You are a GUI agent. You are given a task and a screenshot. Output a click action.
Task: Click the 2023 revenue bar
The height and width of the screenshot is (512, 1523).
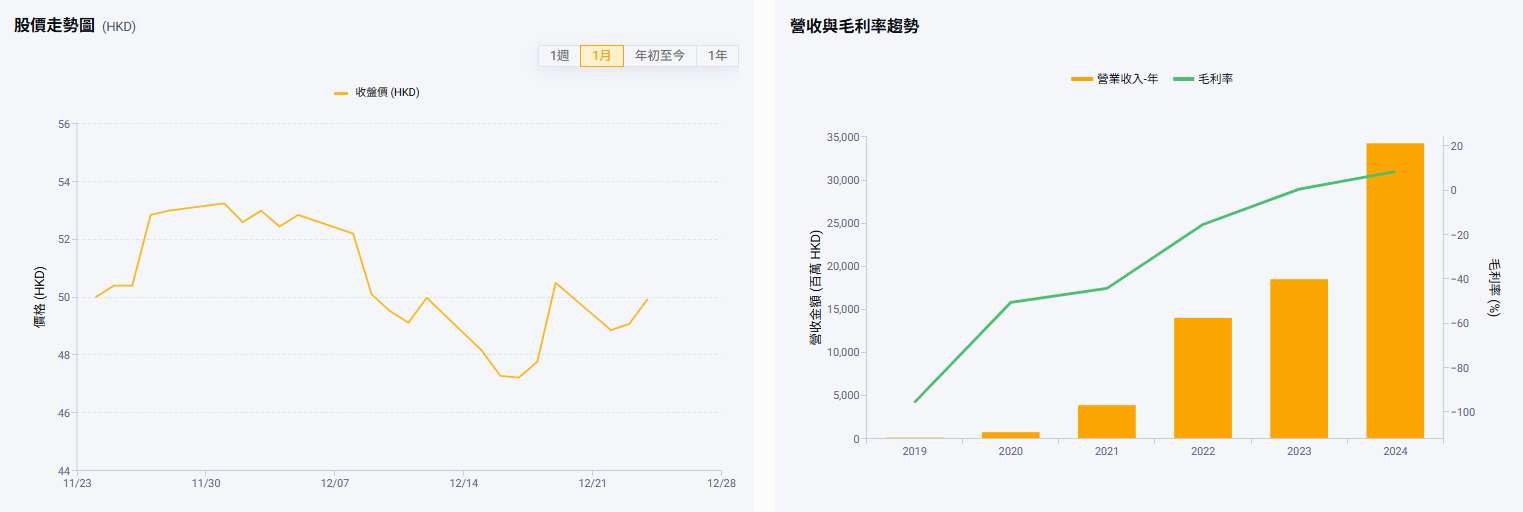[1299, 358]
